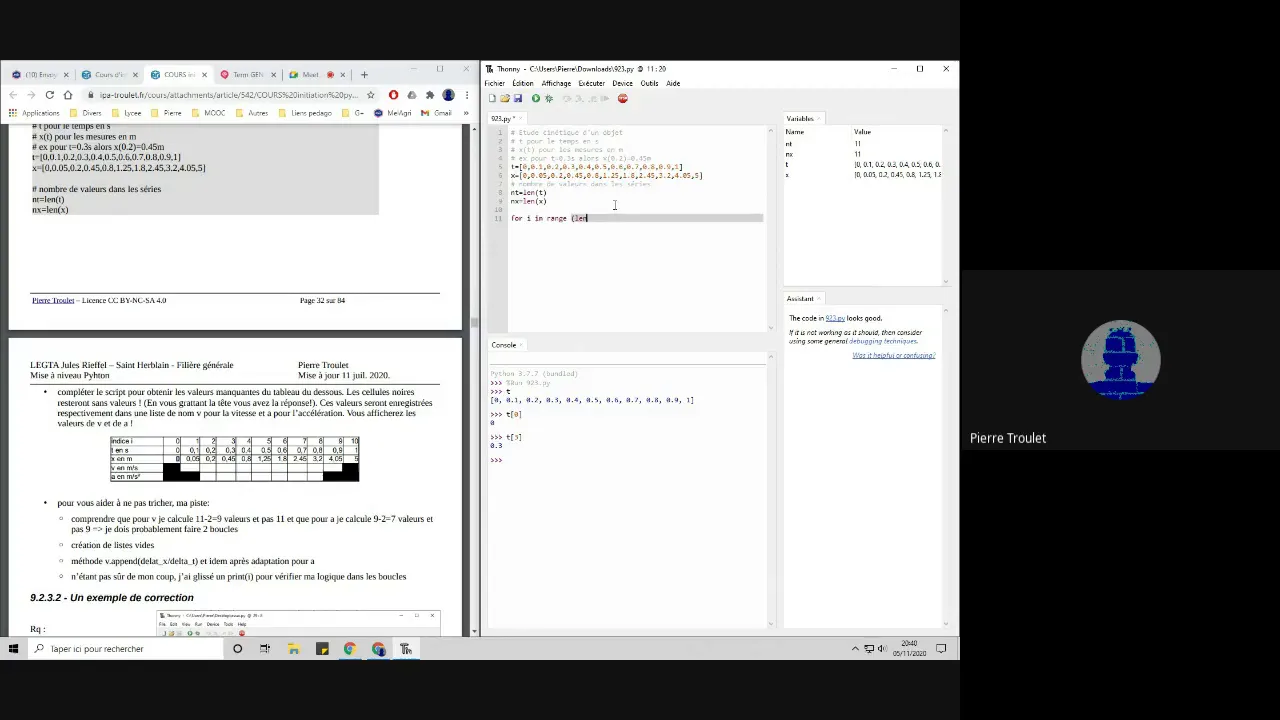Open the Édition menu in Thonny

click(x=523, y=83)
